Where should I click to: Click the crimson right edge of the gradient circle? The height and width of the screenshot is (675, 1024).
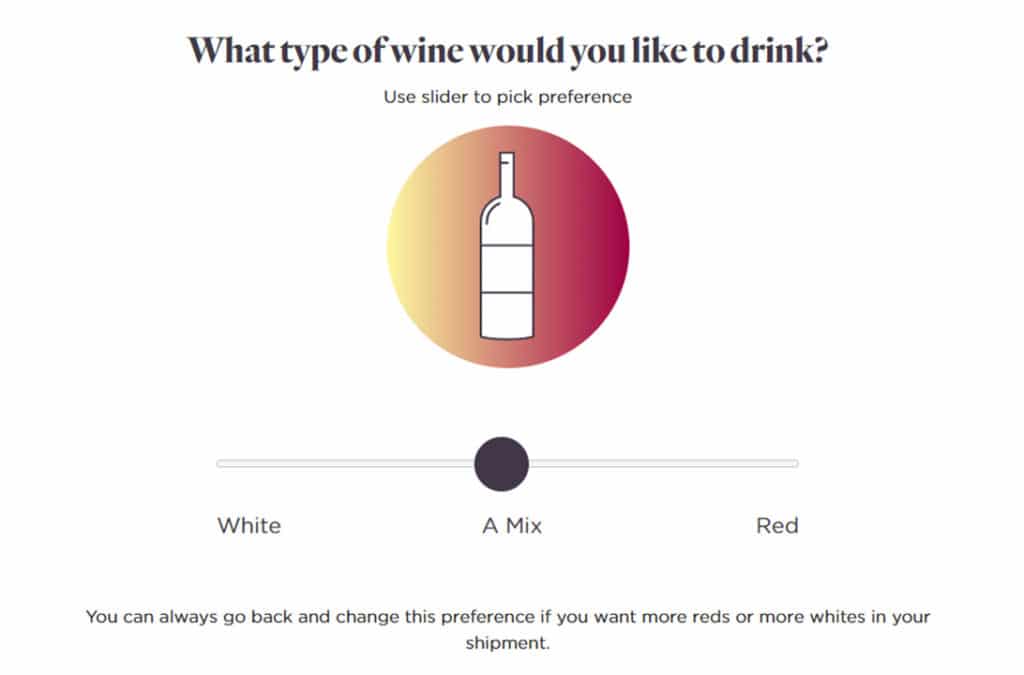[x=615, y=247]
